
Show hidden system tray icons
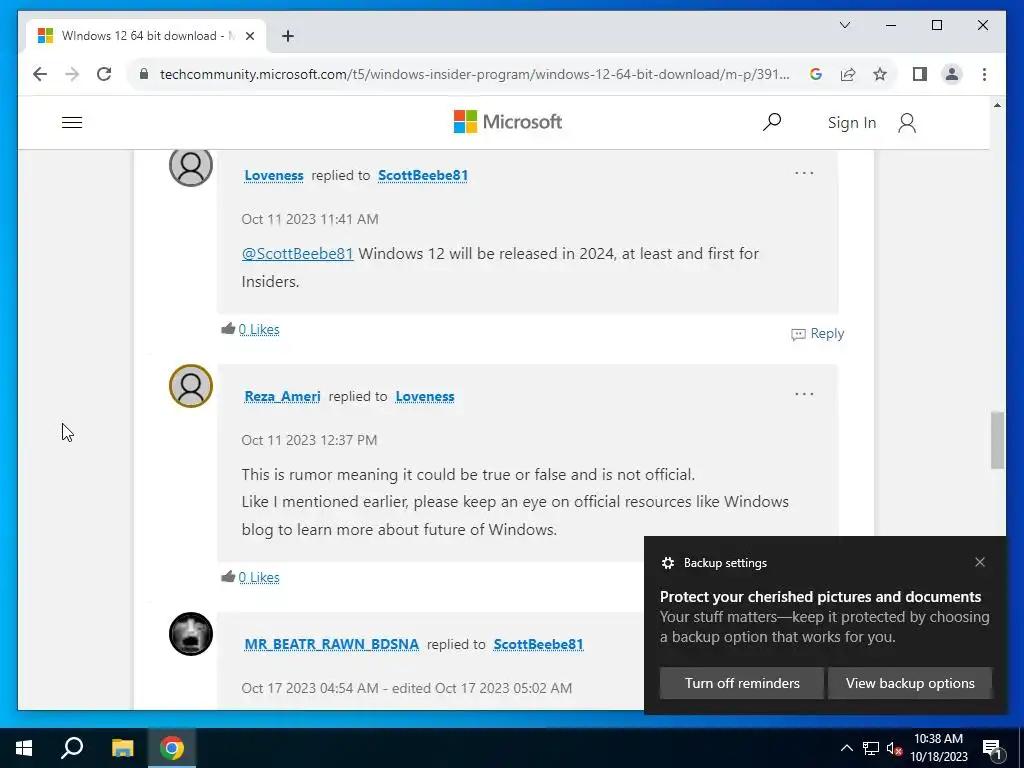point(846,748)
